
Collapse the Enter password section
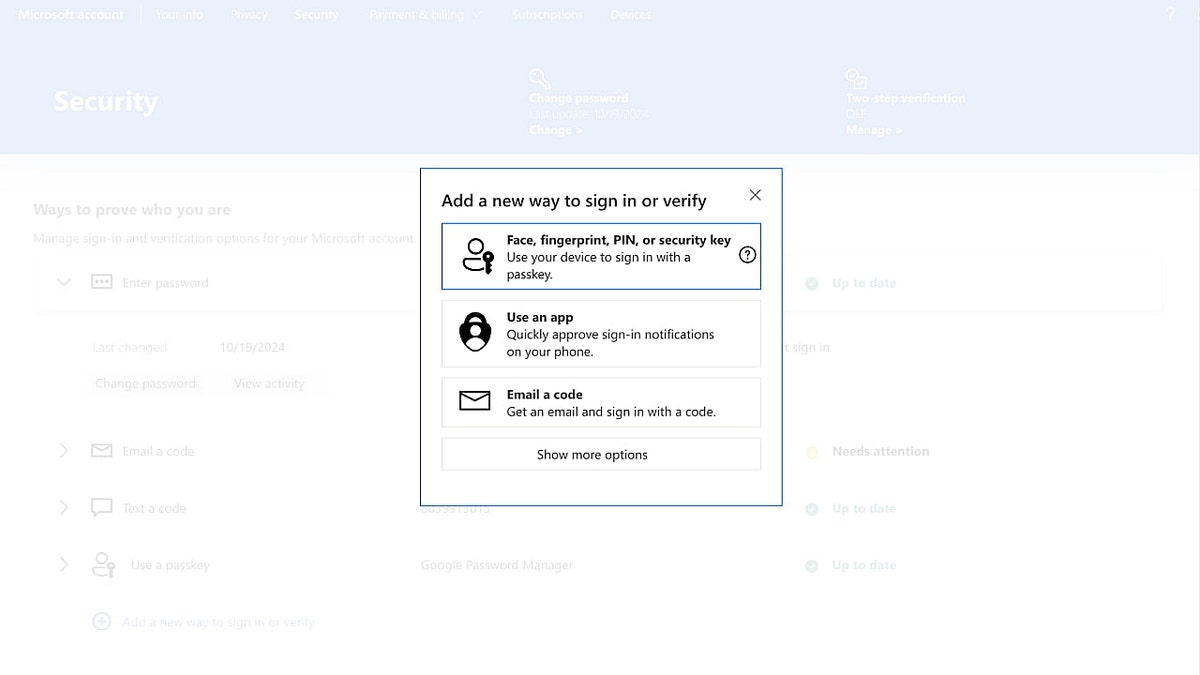64,283
